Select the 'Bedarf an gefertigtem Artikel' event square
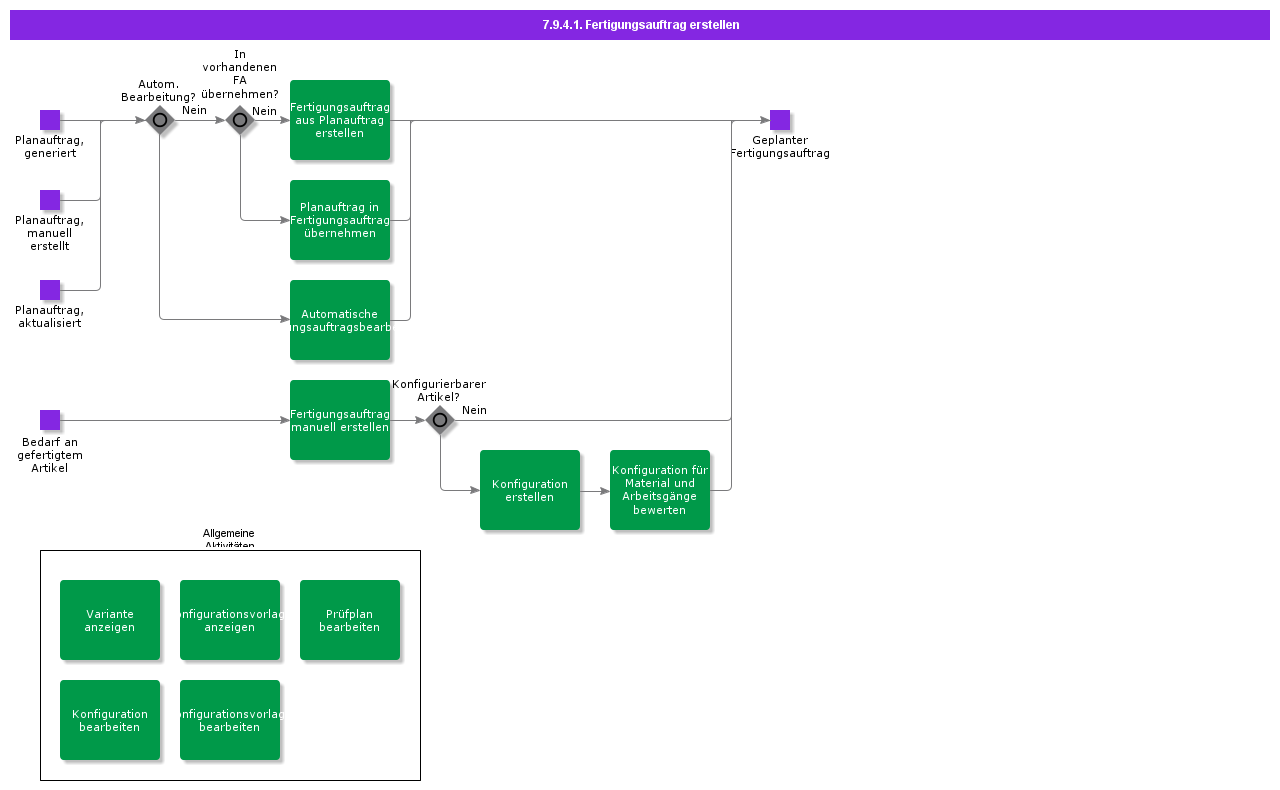 [x=50, y=420]
